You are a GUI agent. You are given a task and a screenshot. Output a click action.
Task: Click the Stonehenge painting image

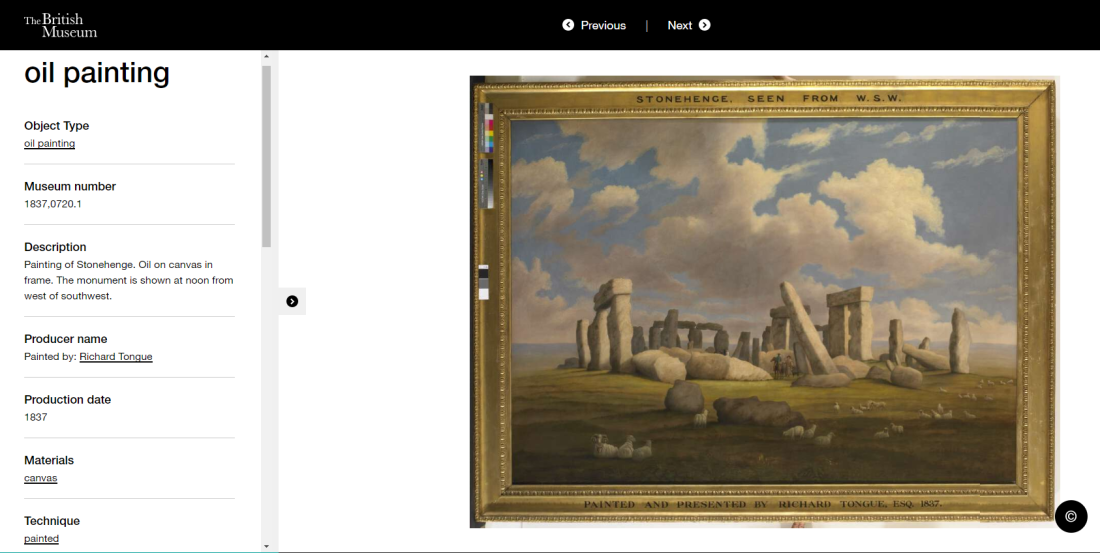764,302
